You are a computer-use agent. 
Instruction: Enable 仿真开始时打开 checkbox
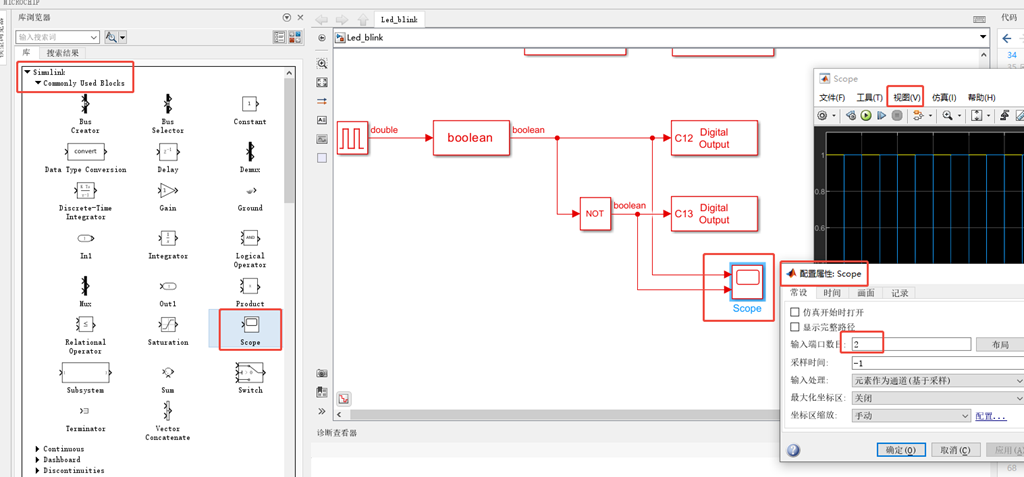tap(795, 312)
